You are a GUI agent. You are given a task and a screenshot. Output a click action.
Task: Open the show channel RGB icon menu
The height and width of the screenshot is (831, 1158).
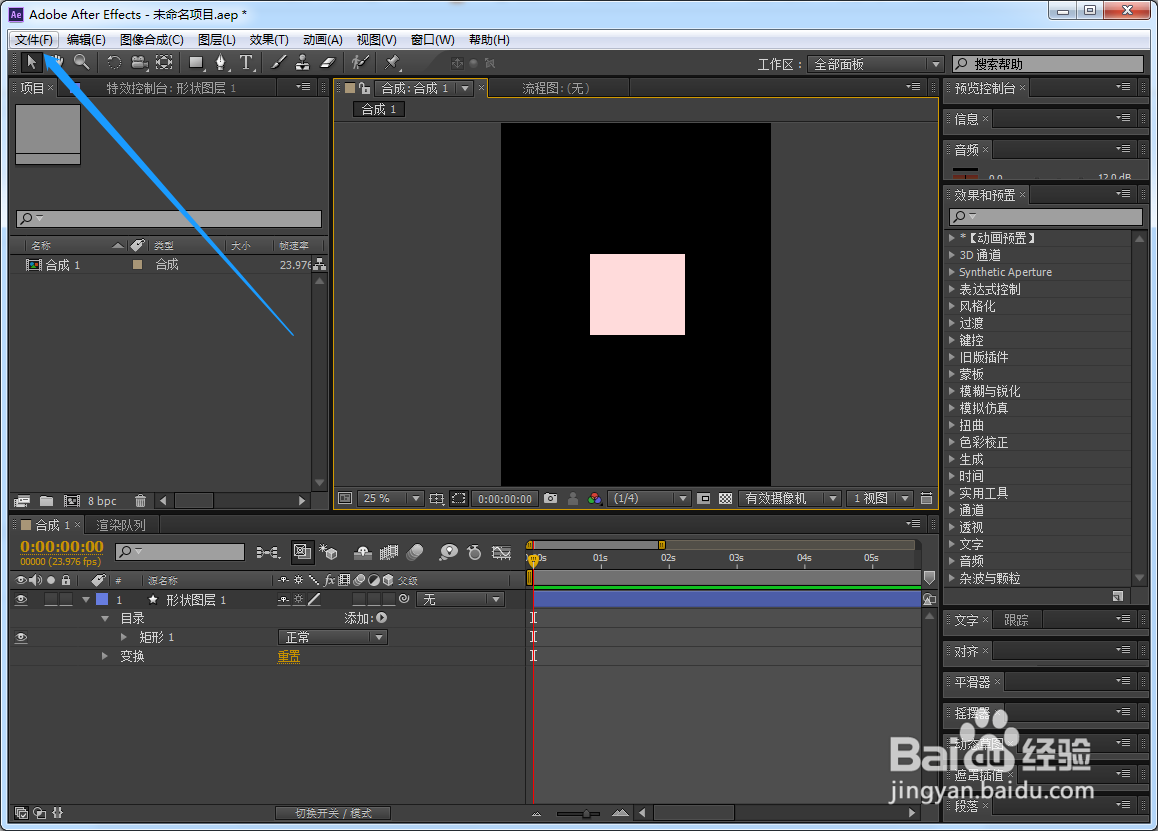tap(595, 499)
